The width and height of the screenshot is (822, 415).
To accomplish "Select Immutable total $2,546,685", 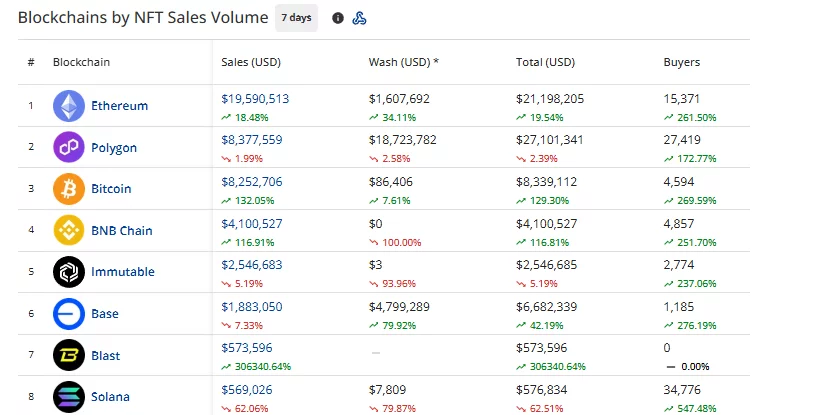I will [546, 265].
